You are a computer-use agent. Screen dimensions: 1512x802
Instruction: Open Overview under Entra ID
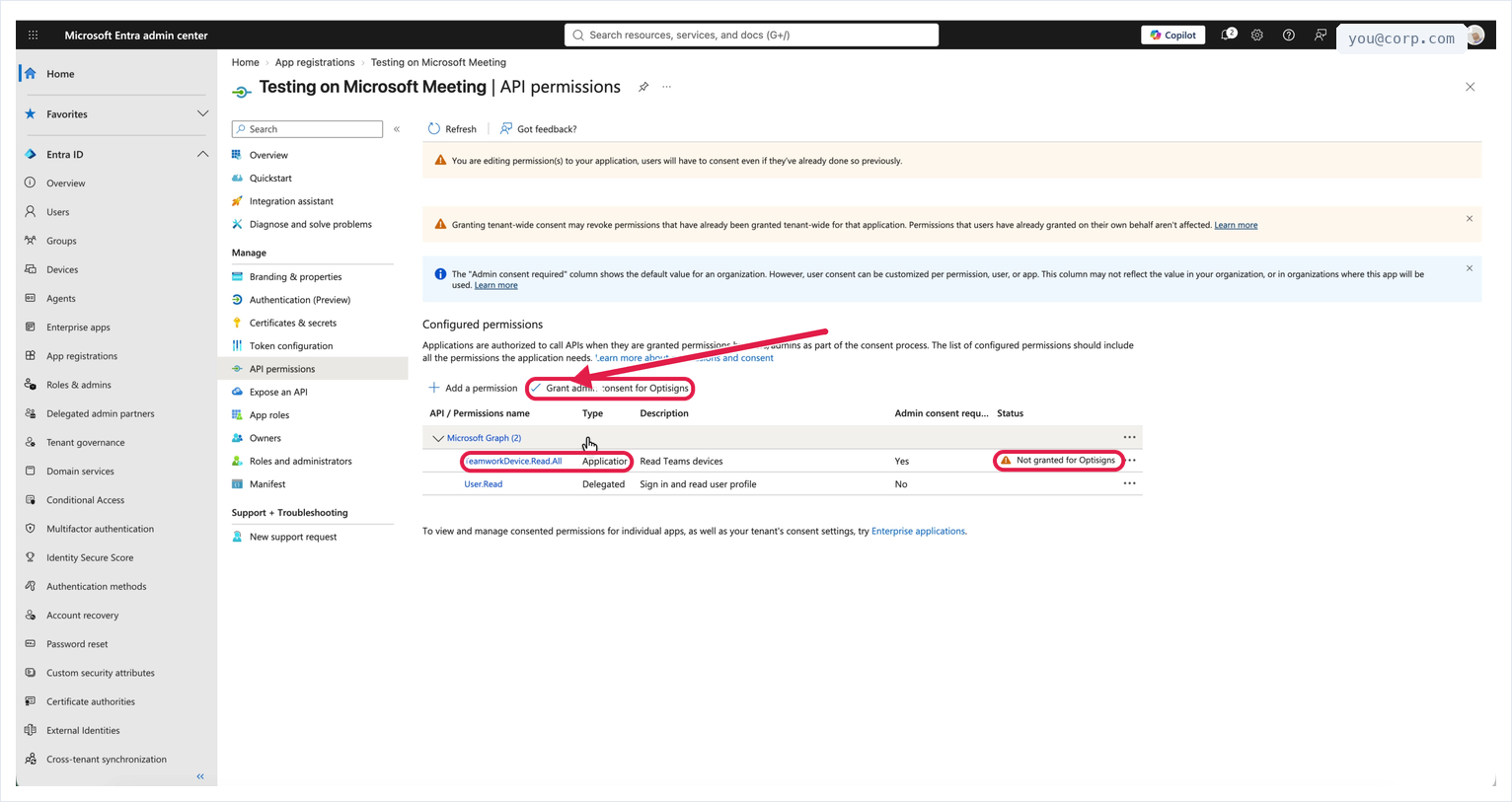click(65, 183)
